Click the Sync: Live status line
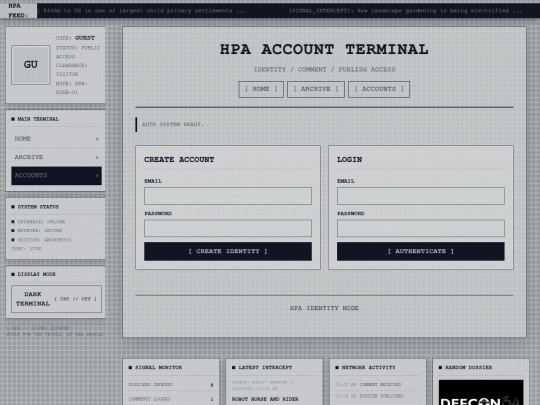The height and width of the screenshot is (405, 540). tap(26, 249)
